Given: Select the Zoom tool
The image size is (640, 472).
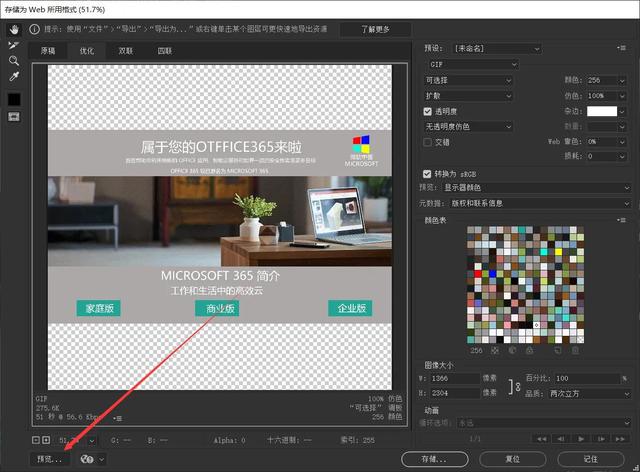Looking at the screenshot, I should coord(14,60).
